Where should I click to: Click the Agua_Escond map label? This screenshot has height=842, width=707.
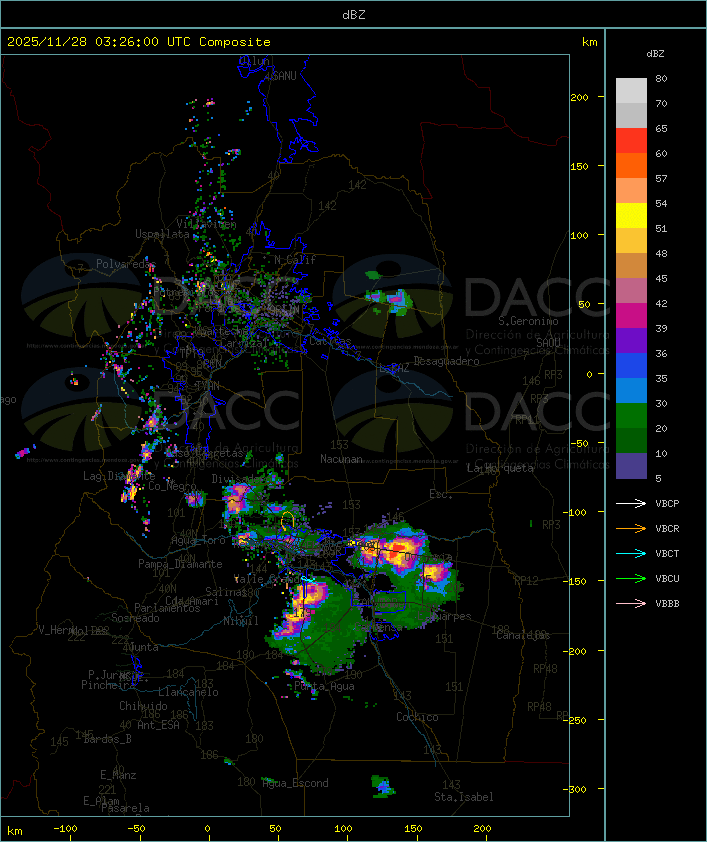click(295, 783)
